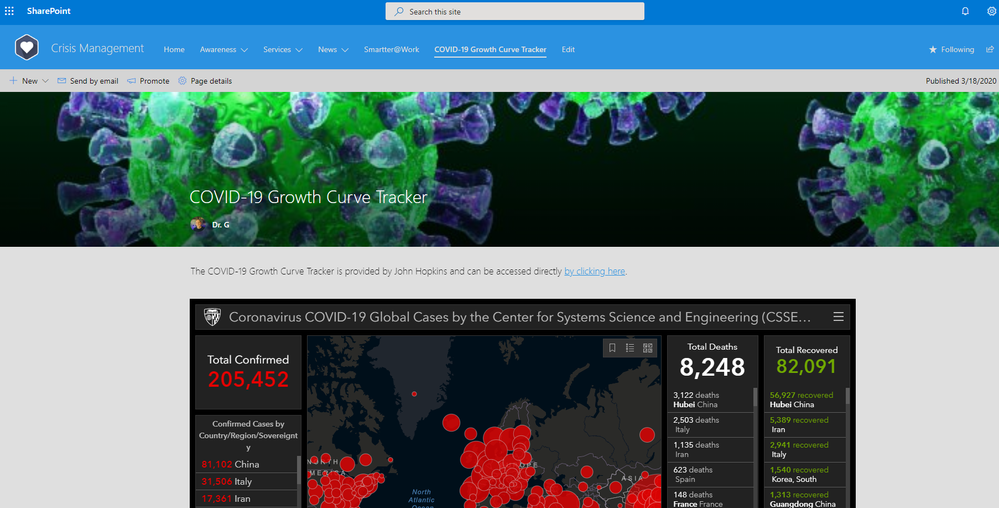999x508 pixels.
Task: Click the share site icon
Action: [x=989, y=49]
